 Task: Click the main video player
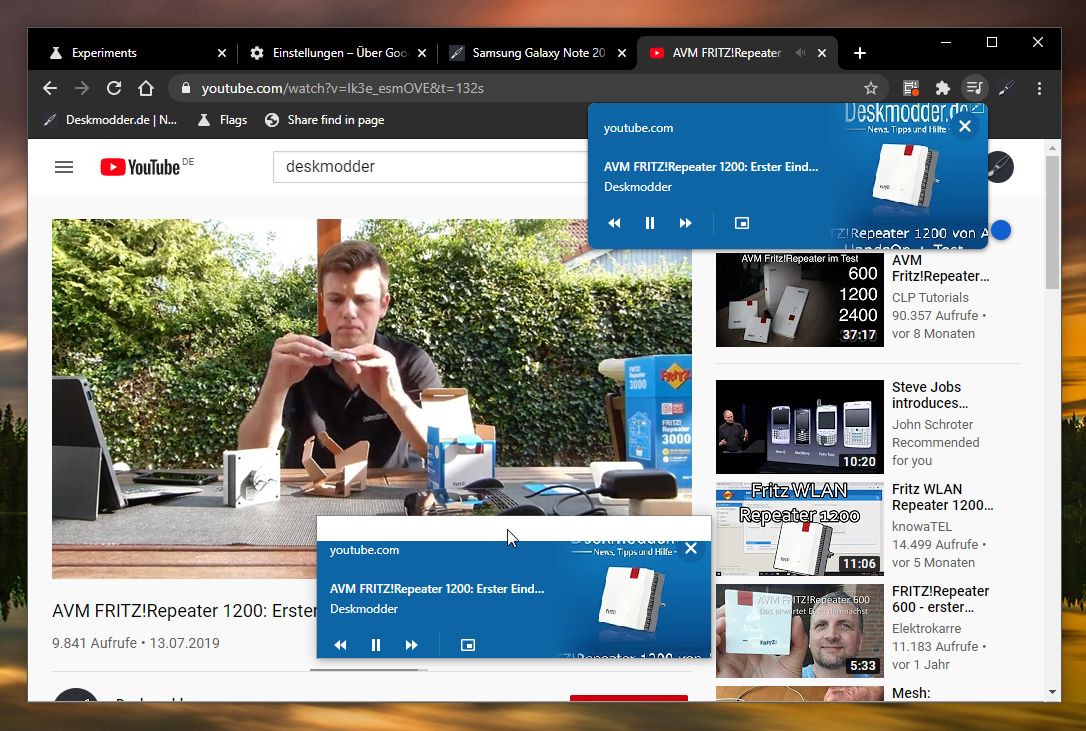coord(371,398)
